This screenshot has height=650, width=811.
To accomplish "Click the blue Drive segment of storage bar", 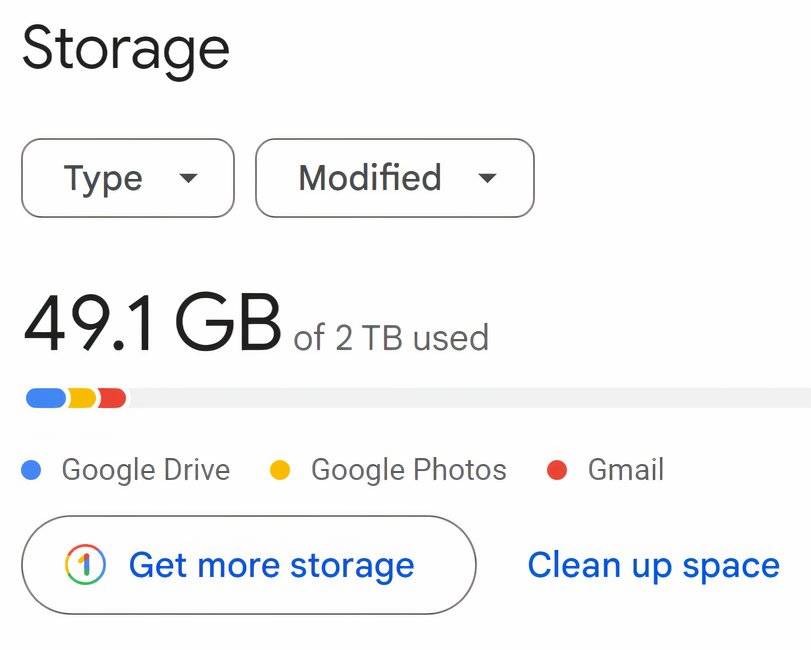I will (45, 398).
